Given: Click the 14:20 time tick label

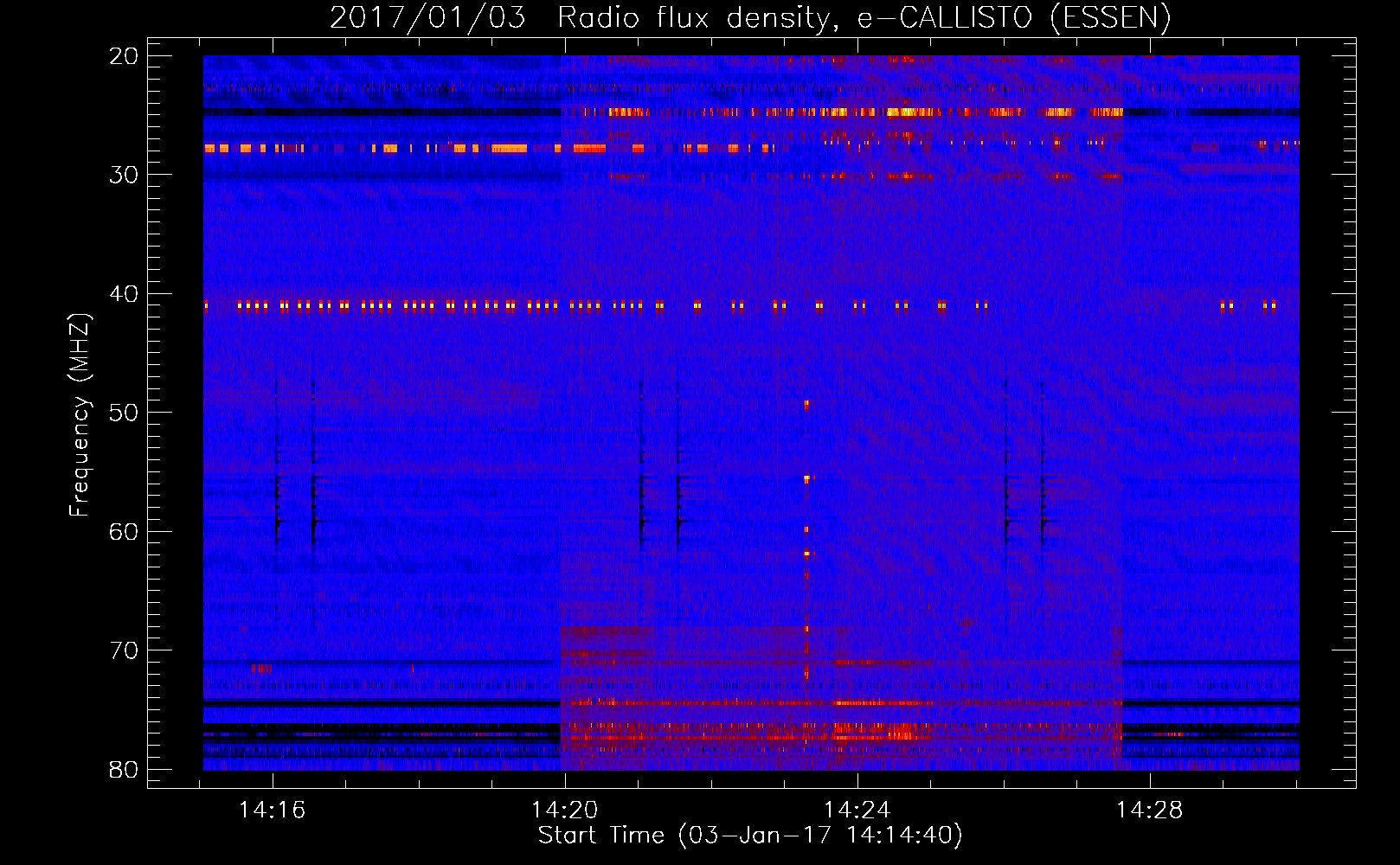Looking at the screenshot, I should (x=565, y=811).
